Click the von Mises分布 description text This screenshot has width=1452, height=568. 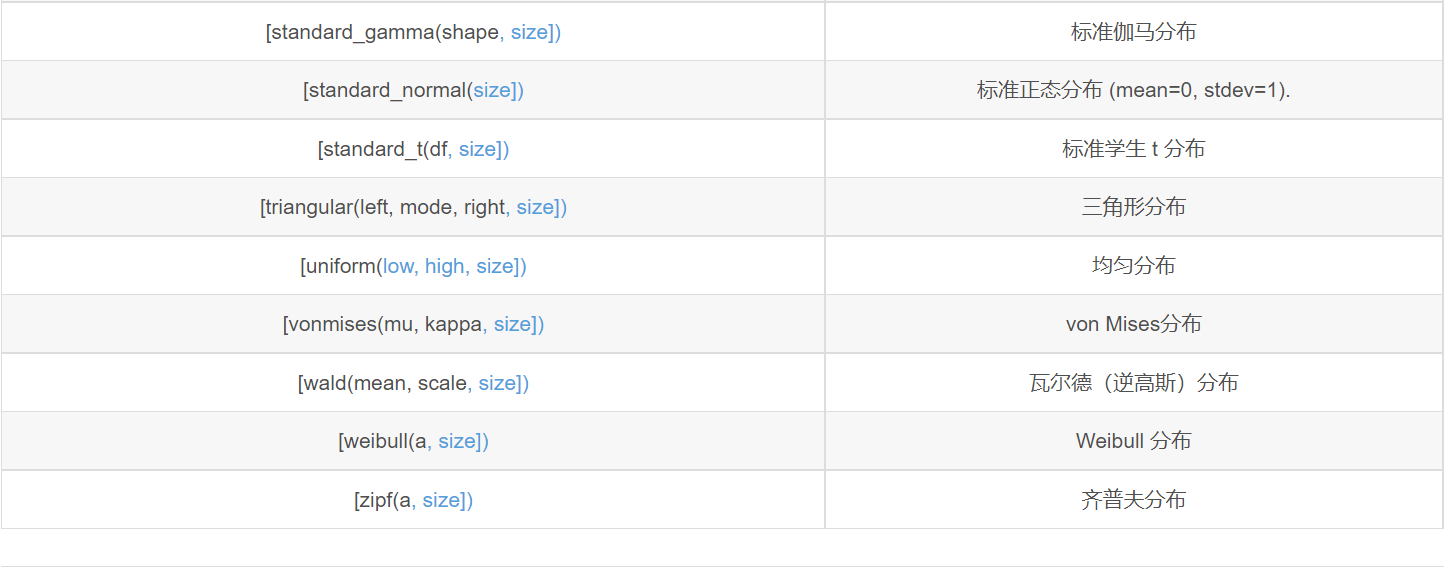(x=1133, y=324)
